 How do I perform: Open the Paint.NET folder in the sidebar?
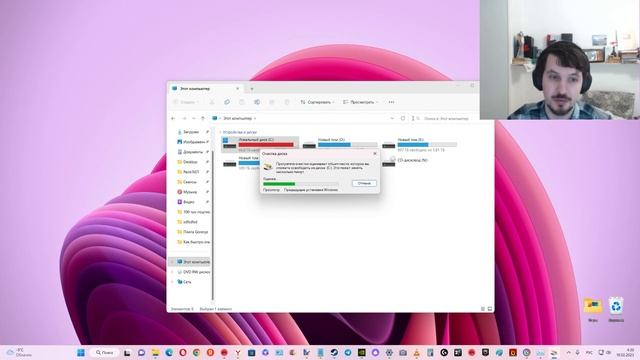190,172
